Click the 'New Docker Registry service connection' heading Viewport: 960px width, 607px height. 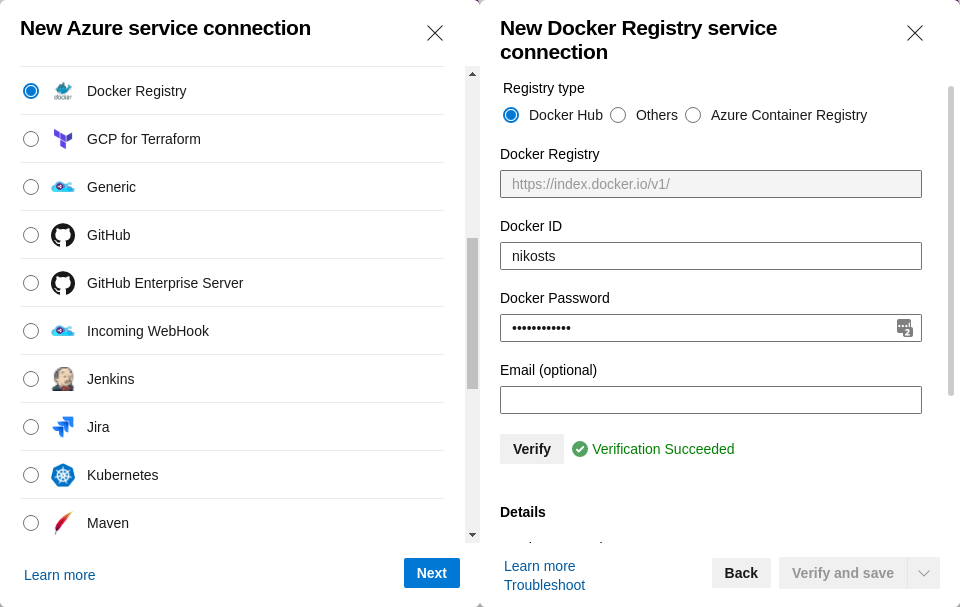tap(639, 40)
